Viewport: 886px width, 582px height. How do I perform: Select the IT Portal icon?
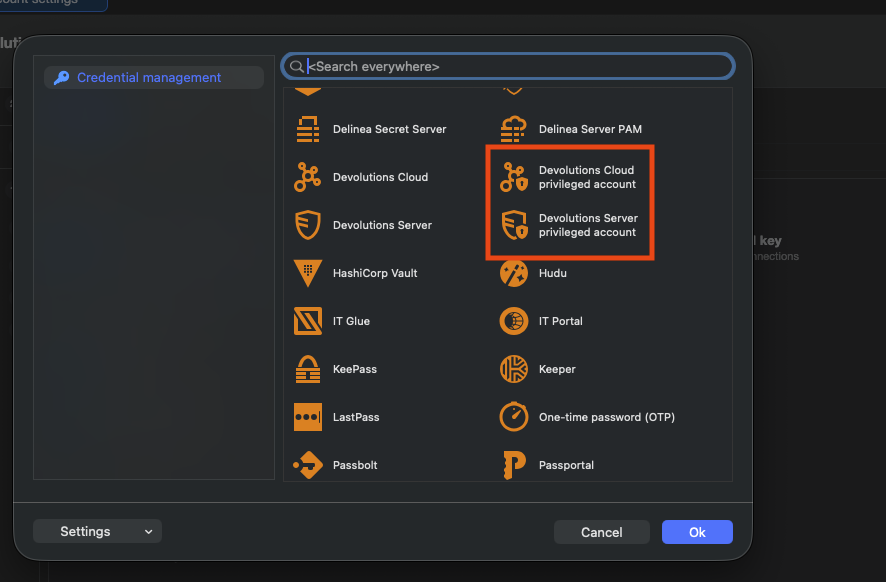point(514,321)
